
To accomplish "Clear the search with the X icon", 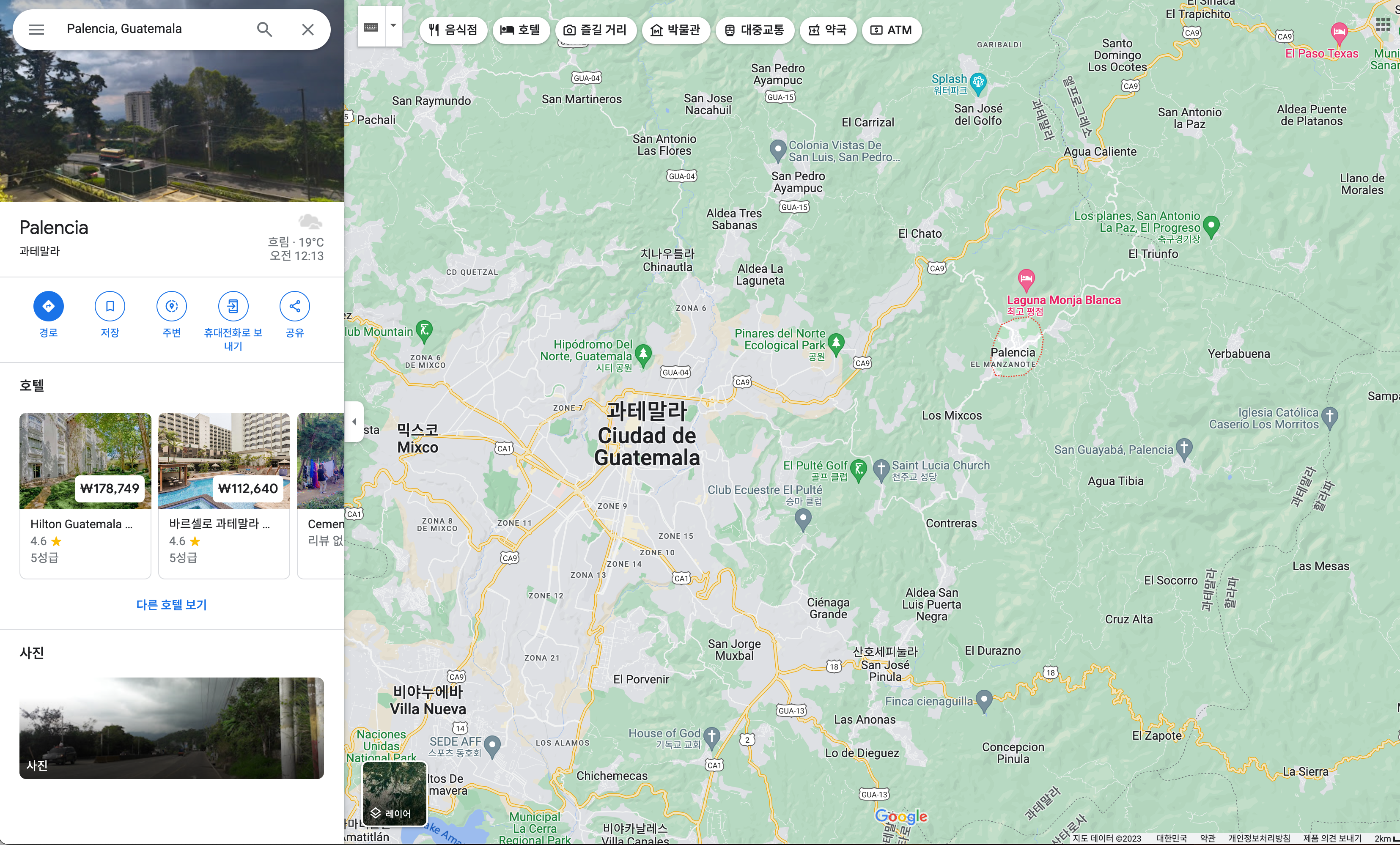I will (x=307, y=30).
